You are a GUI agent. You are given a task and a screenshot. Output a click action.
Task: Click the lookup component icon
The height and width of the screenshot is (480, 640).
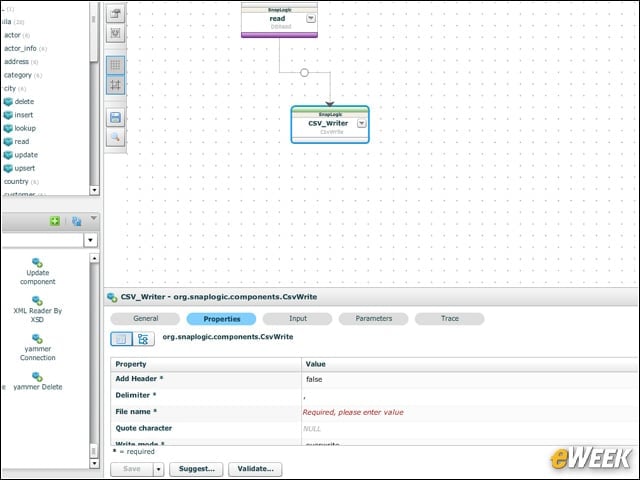(x=8, y=128)
